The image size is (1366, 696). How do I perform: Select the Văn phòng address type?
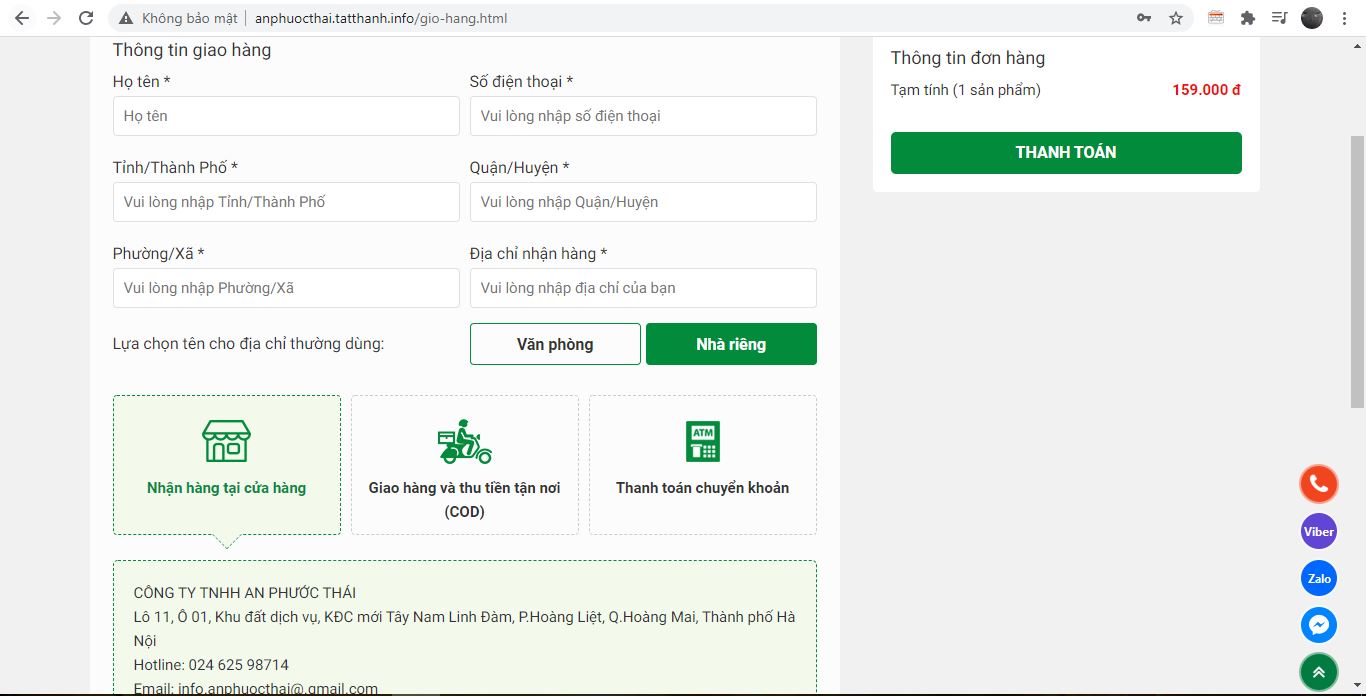(555, 344)
